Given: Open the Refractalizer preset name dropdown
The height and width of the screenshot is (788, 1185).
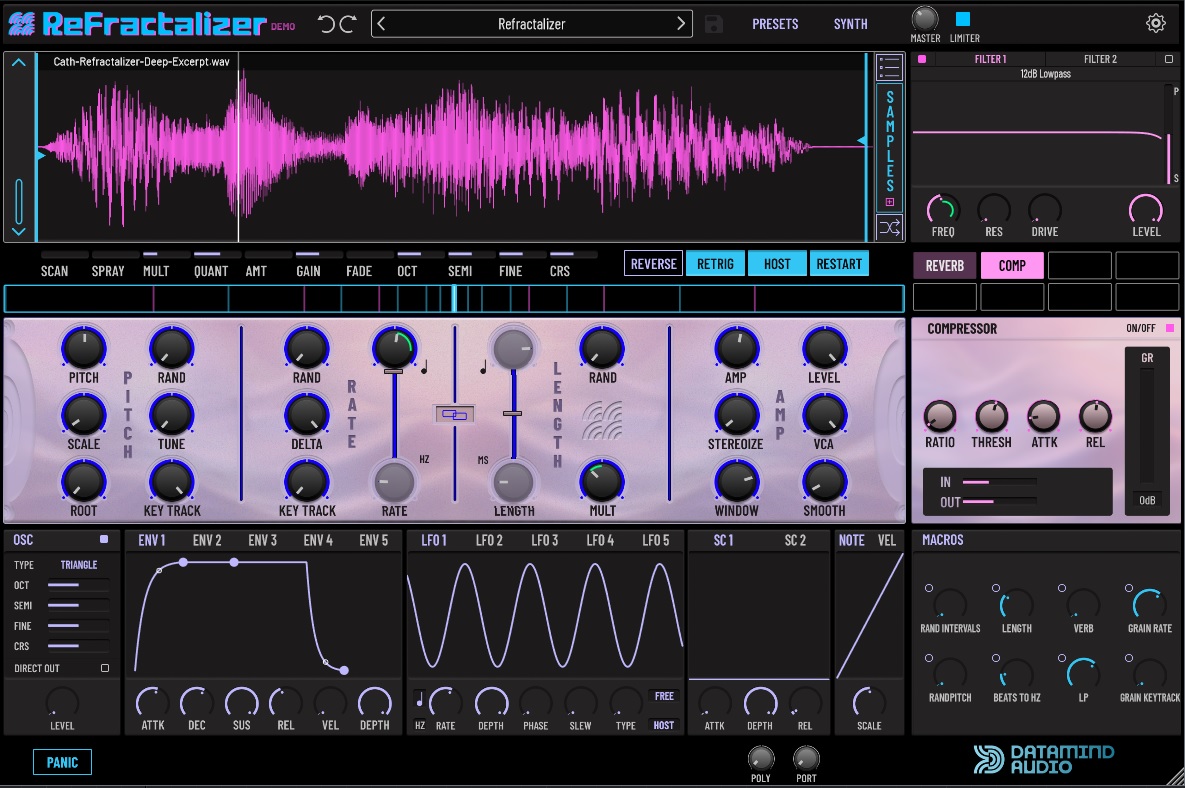Looking at the screenshot, I should pos(531,24).
